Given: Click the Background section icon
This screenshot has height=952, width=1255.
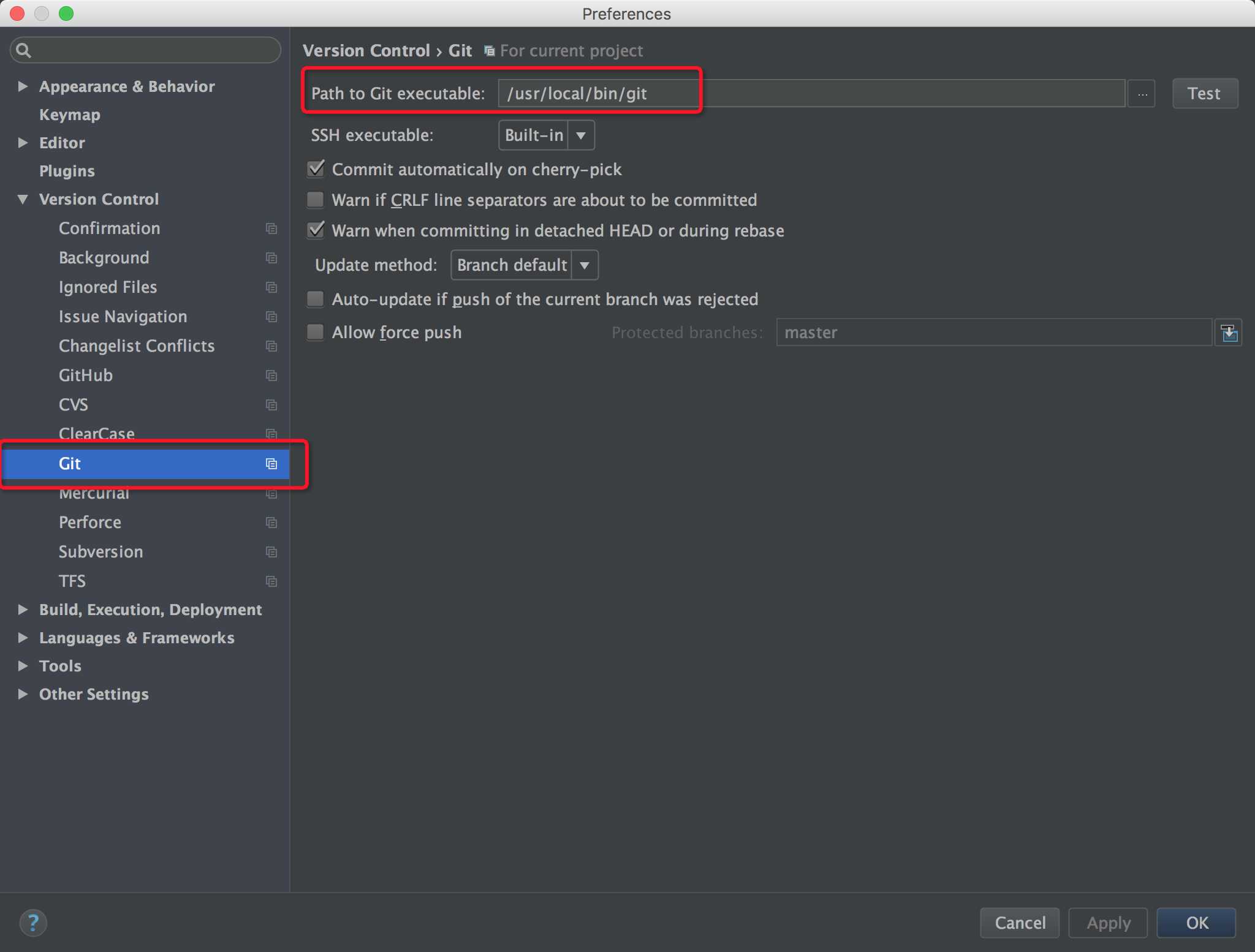Looking at the screenshot, I should [270, 257].
